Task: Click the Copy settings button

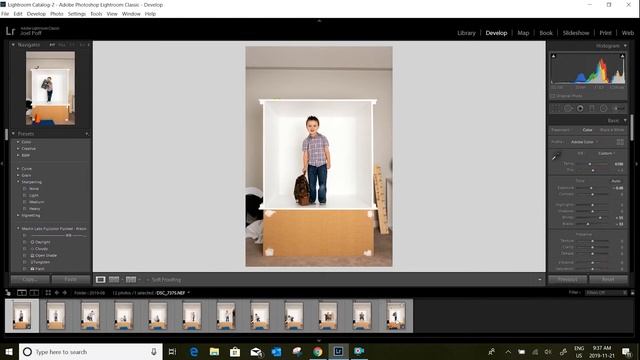Action: [x=30, y=280]
